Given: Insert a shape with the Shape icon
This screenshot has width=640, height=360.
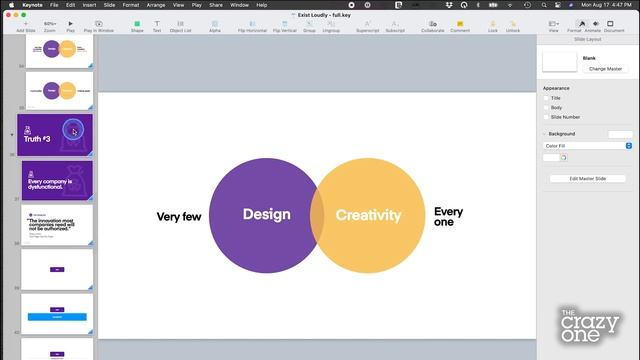Looking at the screenshot, I should [137, 24].
